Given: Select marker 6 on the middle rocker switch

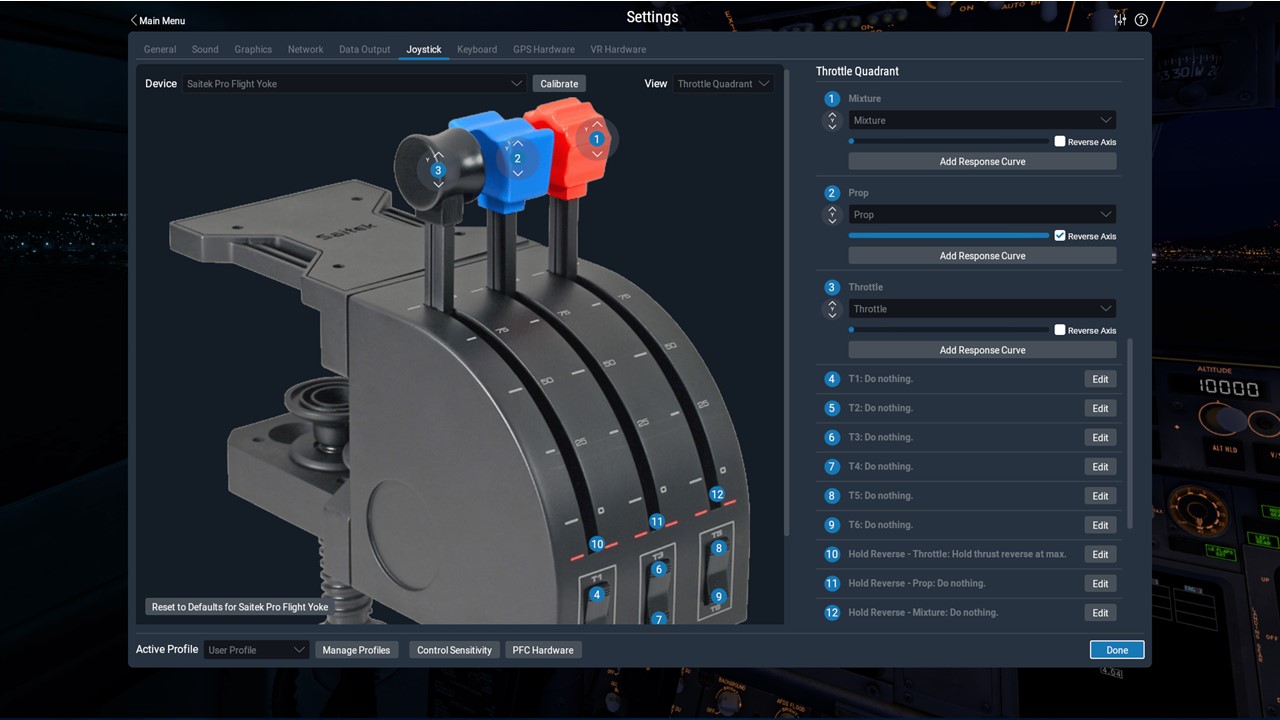Looking at the screenshot, I should click(658, 569).
